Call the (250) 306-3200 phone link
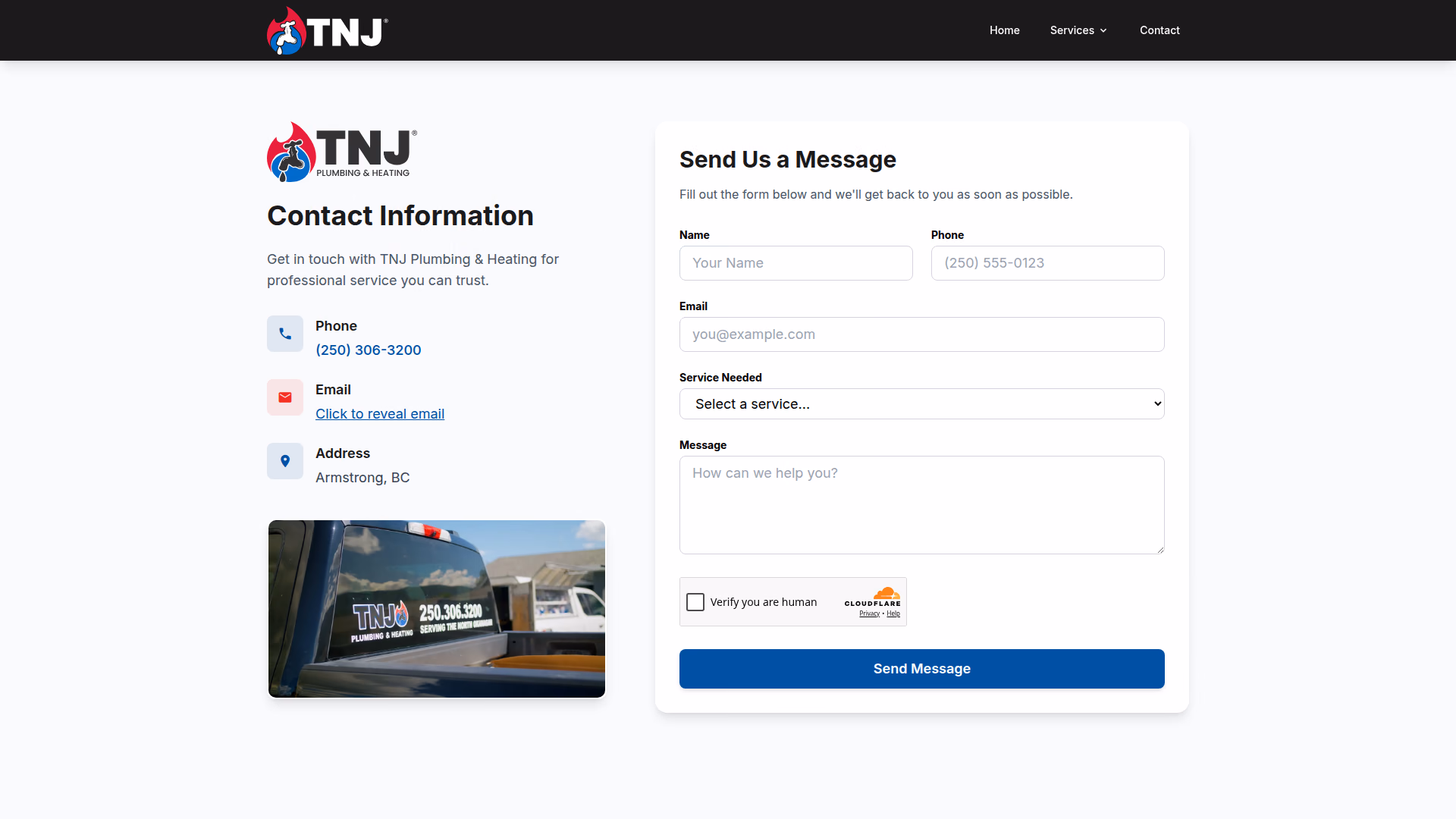This screenshot has height=819, width=1456. point(369,350)
